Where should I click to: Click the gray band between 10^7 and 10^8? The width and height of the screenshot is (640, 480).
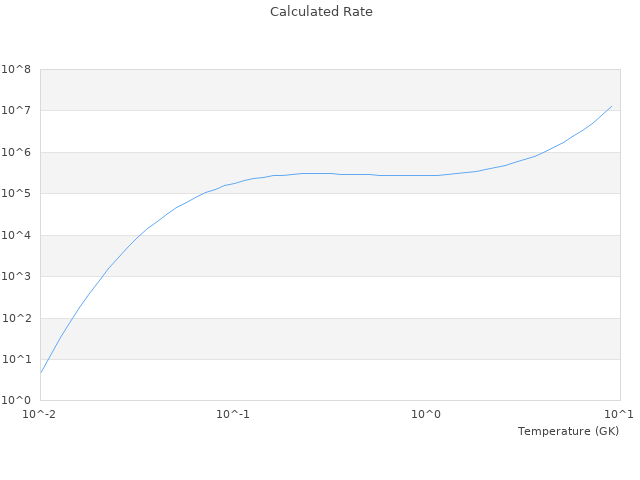(x=330, y=90)
